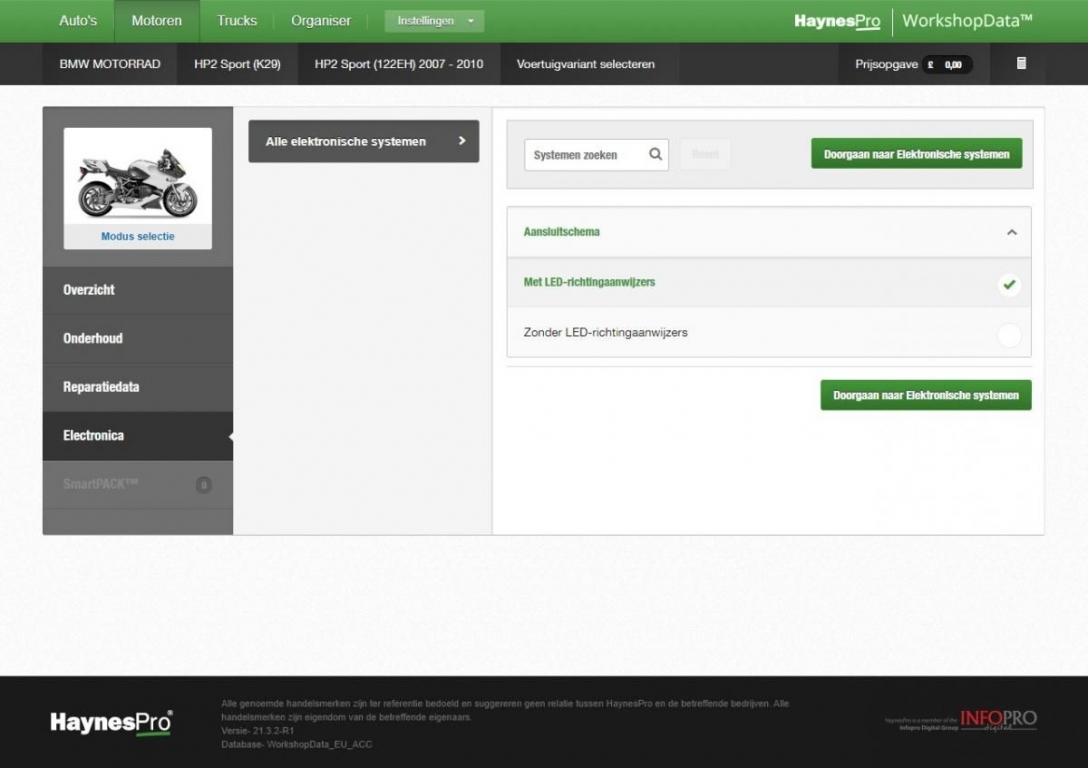Click the Reset button

point(705,154)
